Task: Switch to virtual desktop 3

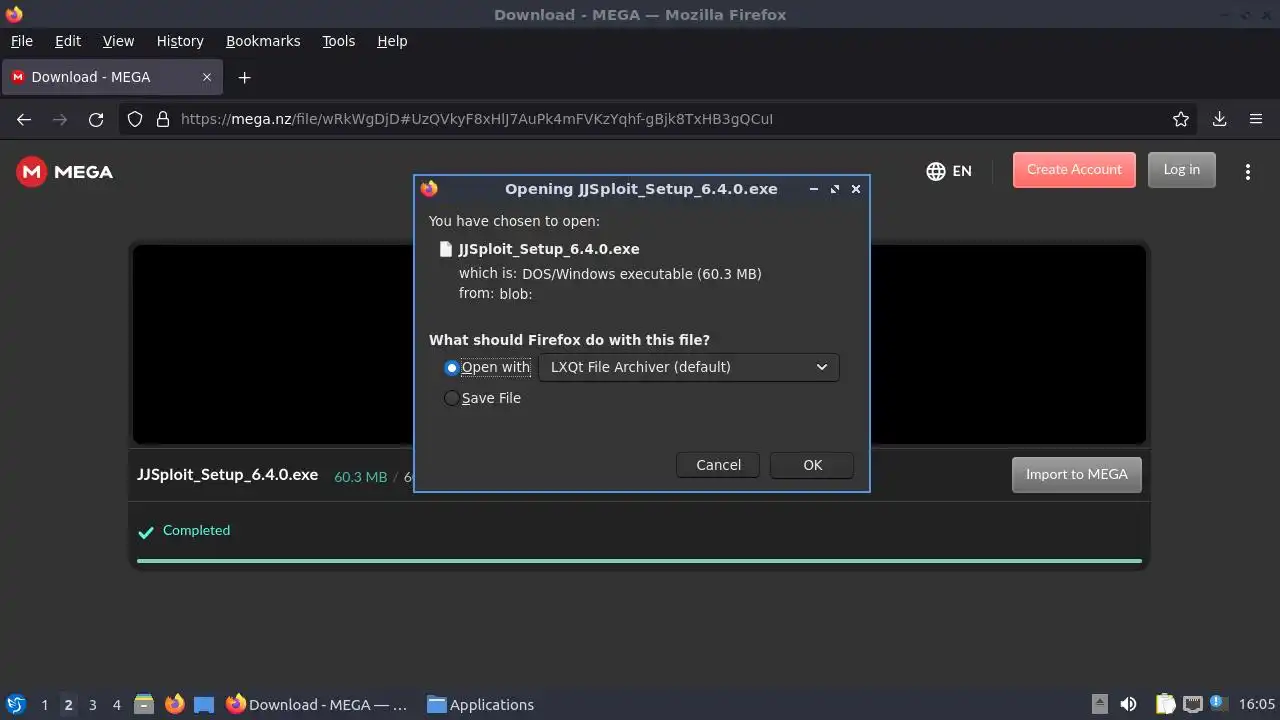Action: [92, 704]
